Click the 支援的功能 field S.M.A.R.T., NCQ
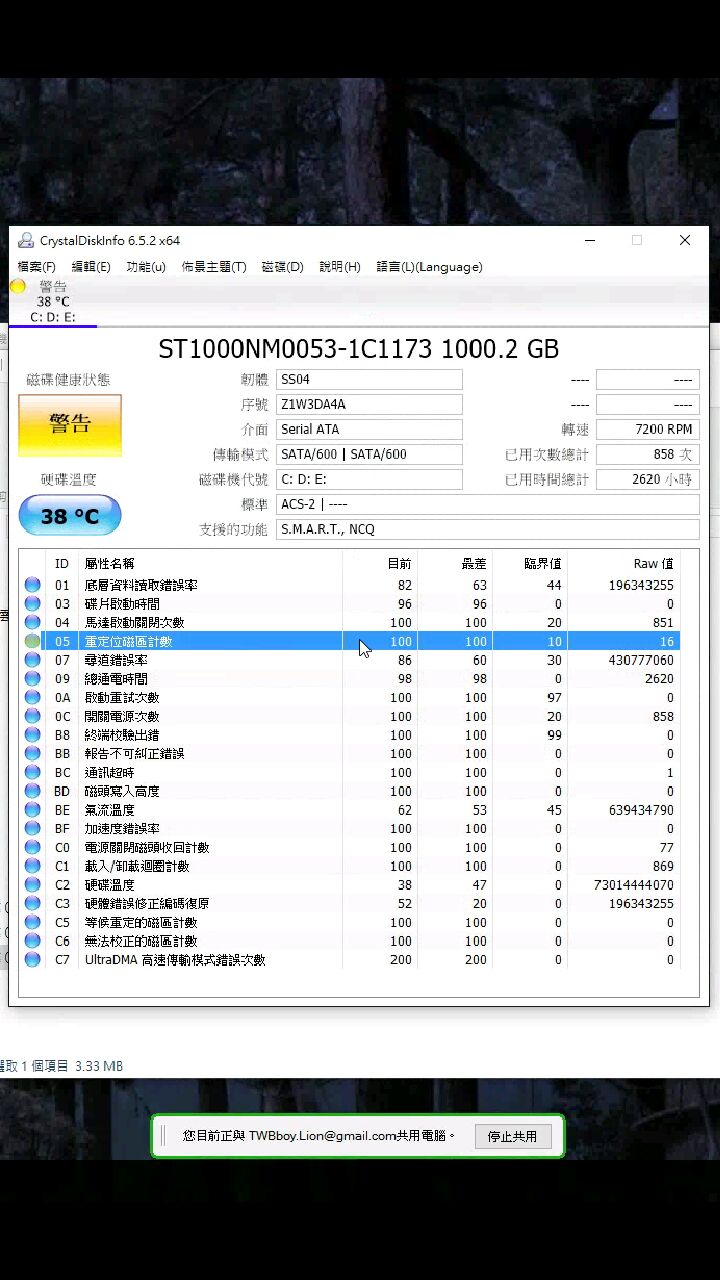Viewport: 720px width, 1280px height. pos(487,529)
